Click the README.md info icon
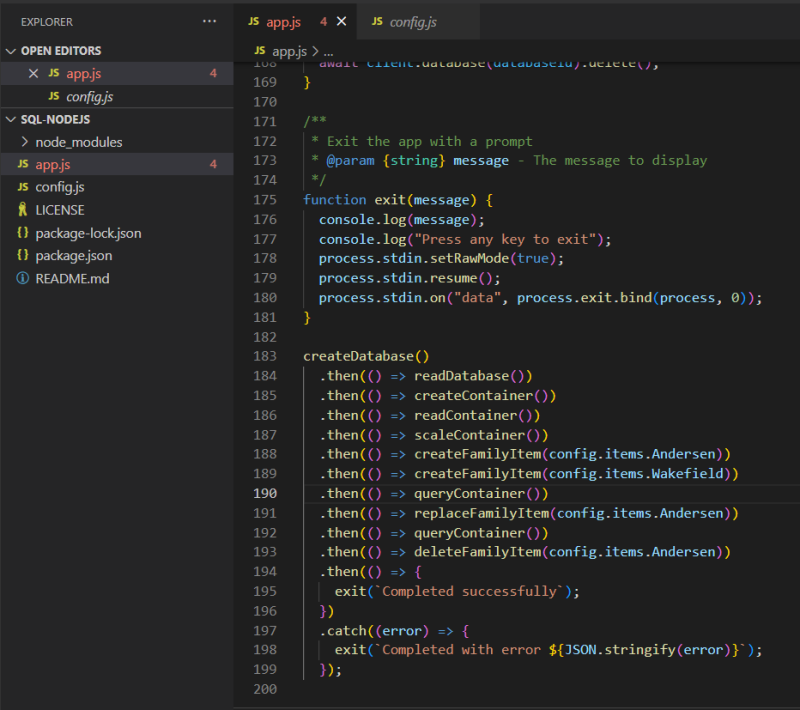Viewport: 800px width, 710px height. pos(22,278)
